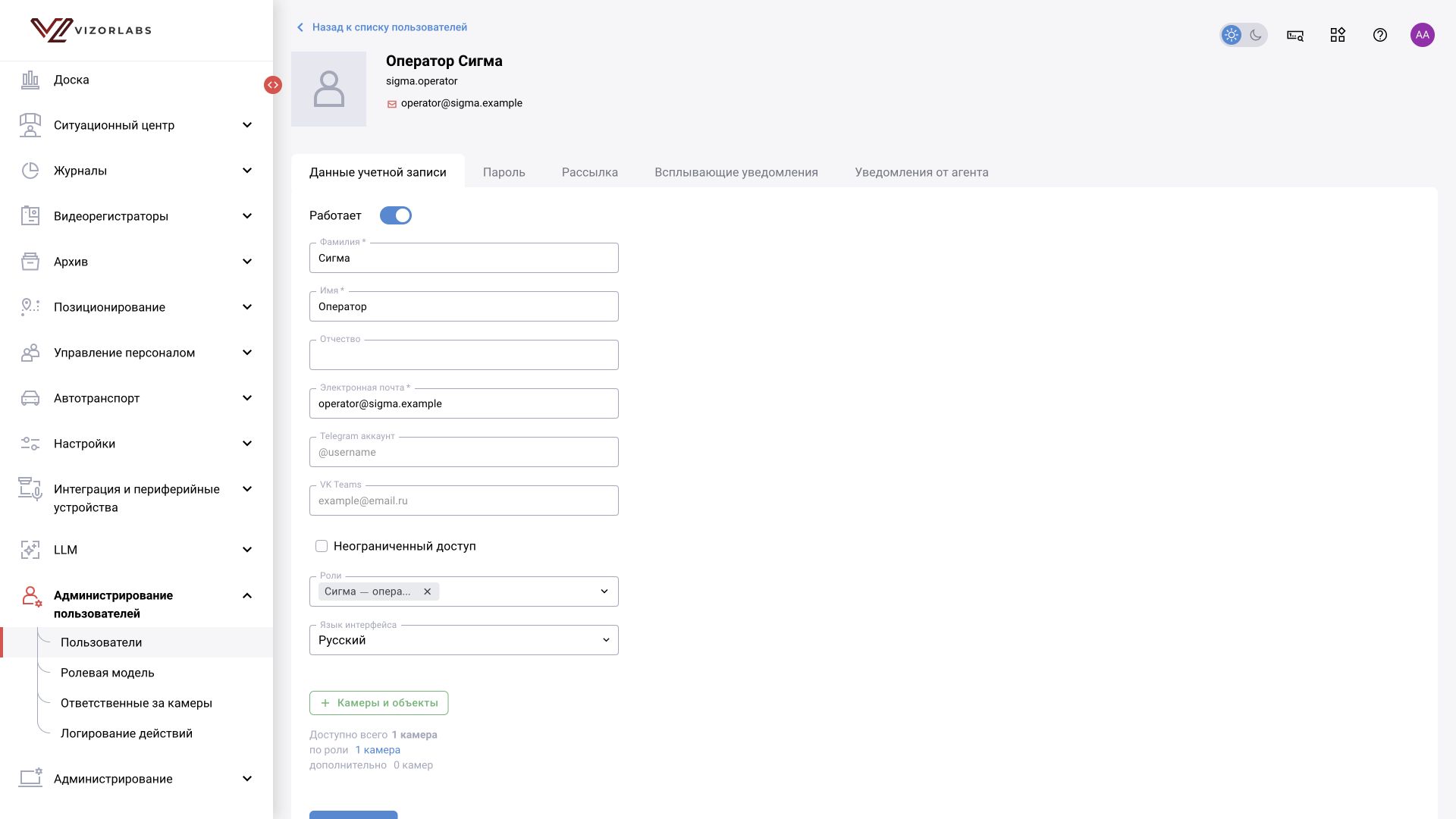Open Ответственные за камеры in sidebar

pos(136,703)
